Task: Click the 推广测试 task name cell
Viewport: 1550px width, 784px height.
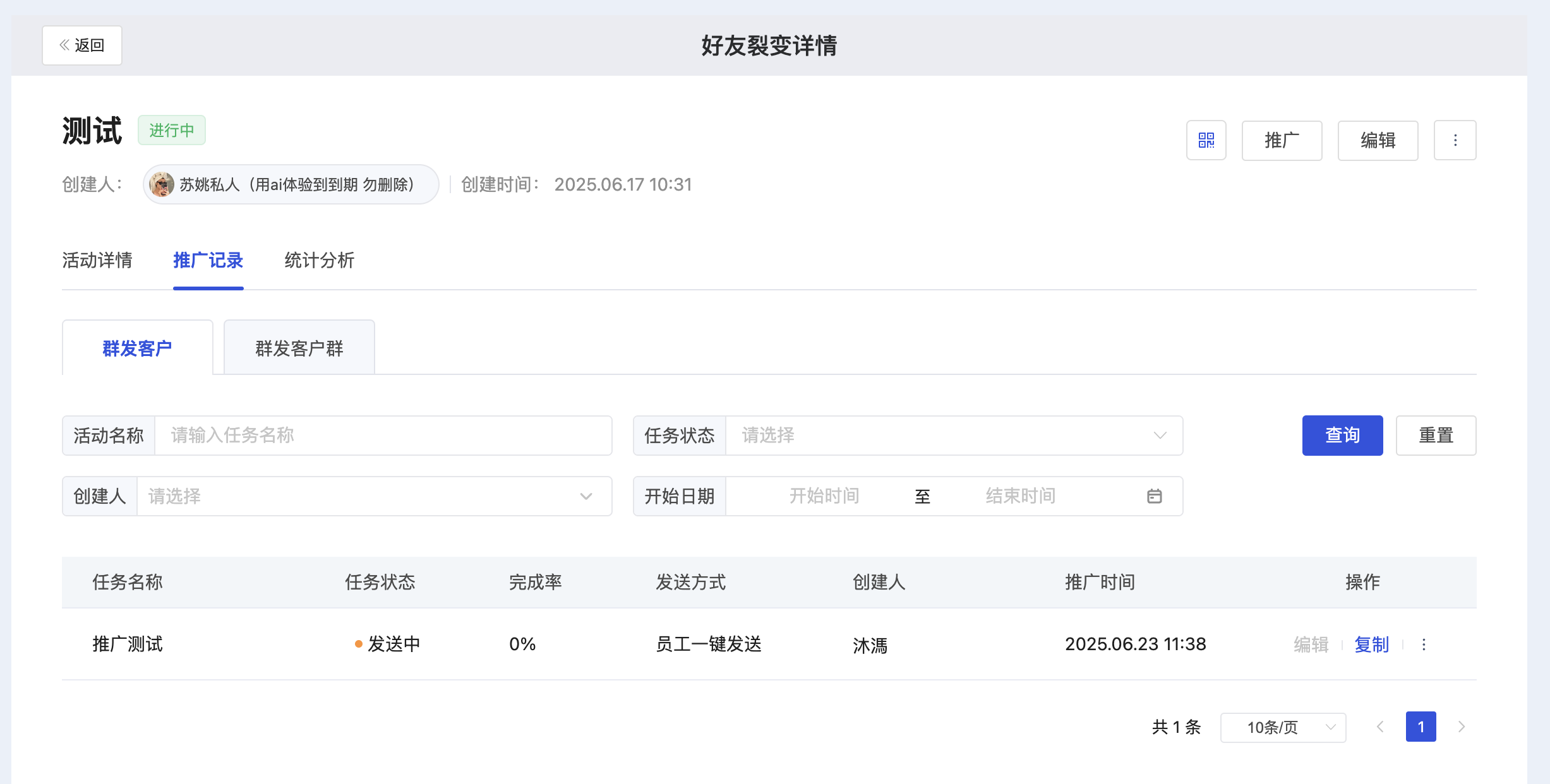Action: click(x=128, y=644)
